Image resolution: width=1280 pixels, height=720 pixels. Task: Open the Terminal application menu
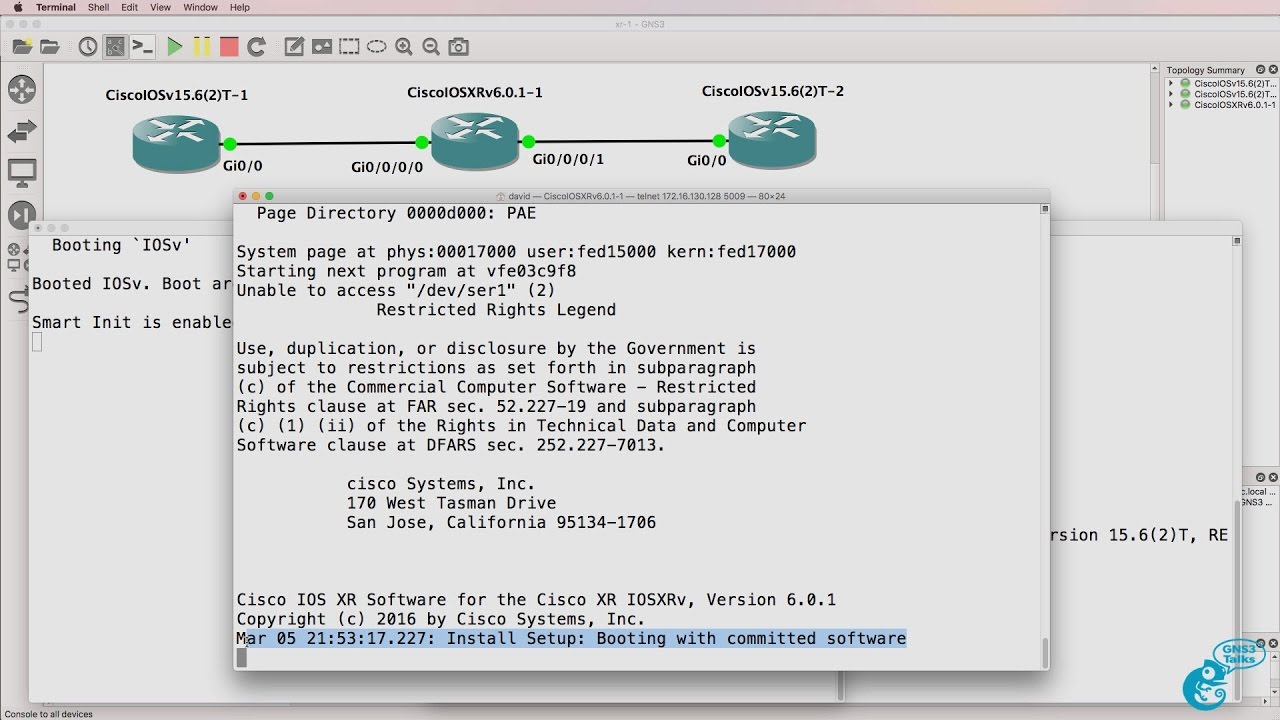coord(55,7)
